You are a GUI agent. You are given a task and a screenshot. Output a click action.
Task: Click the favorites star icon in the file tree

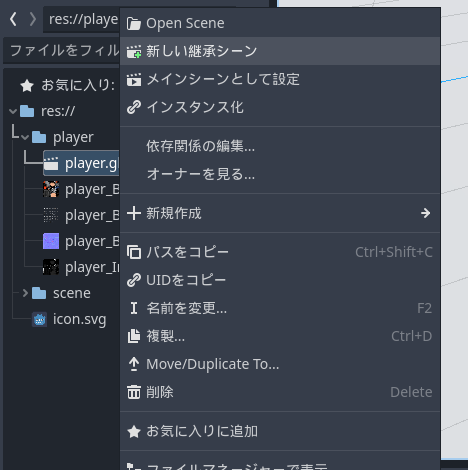pyautogui.click(x=27, y=86)
